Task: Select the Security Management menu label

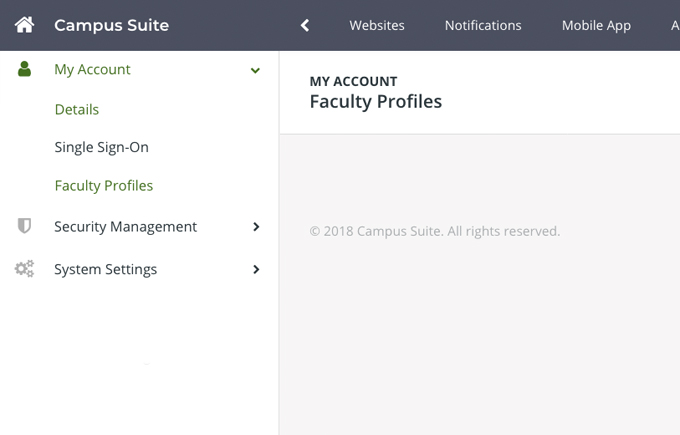Action: pos(125,227)
